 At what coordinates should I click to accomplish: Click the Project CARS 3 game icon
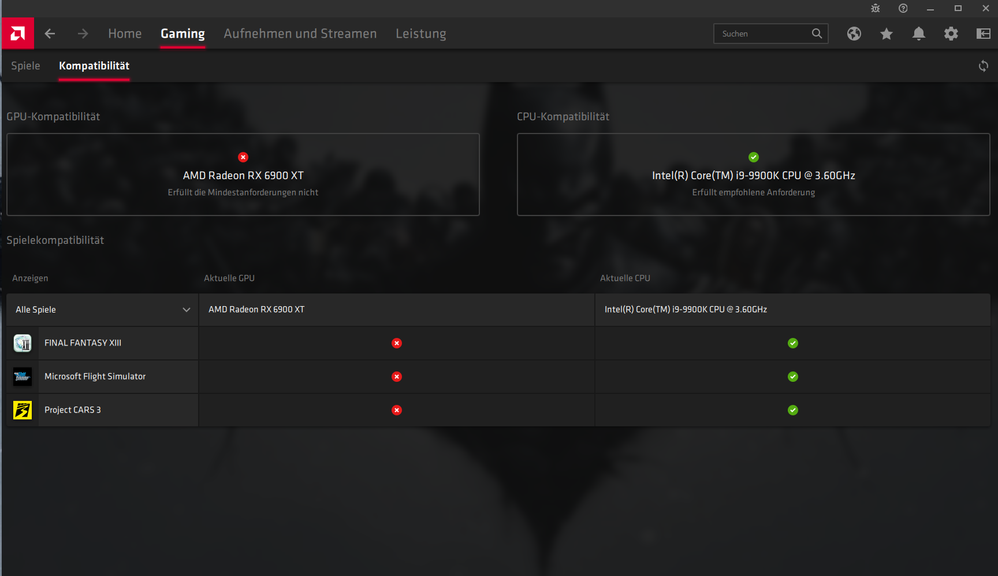[x=22, y=410]
